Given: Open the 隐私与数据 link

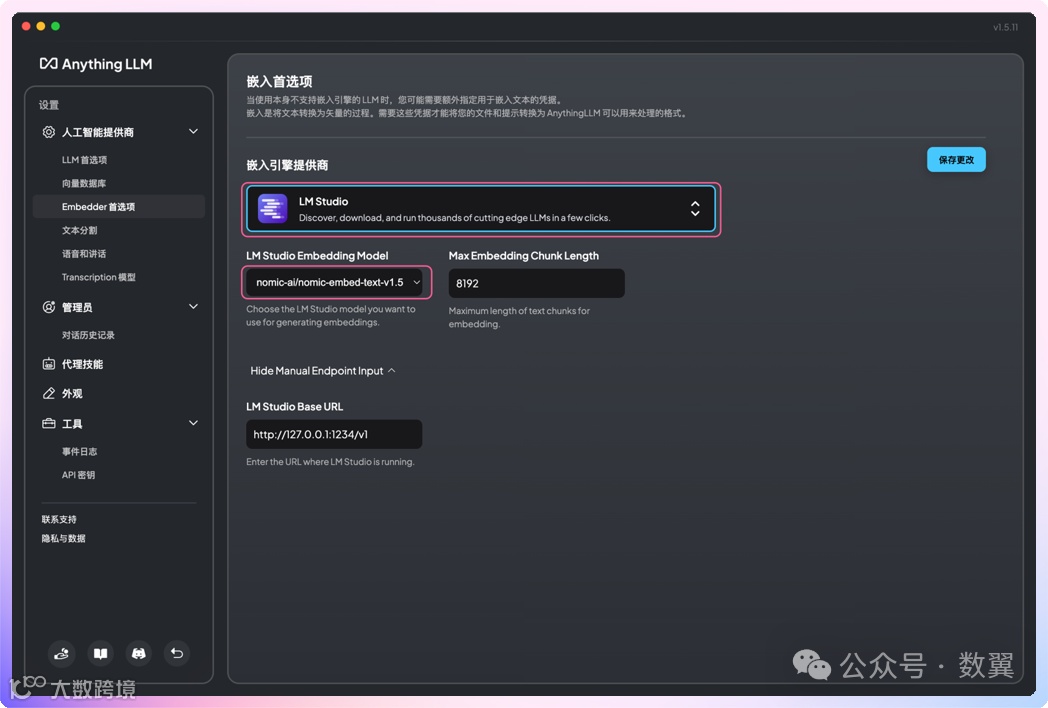Looking at the screenshot, I should click(x=63, y=538).
